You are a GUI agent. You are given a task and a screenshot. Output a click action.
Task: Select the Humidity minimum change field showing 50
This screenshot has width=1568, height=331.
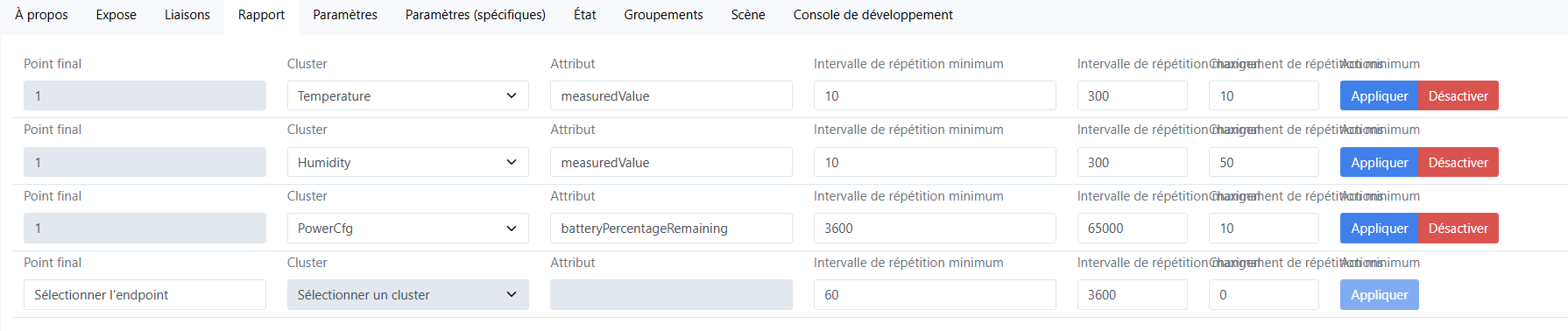pyautogui.click(x=1263, y=162)
